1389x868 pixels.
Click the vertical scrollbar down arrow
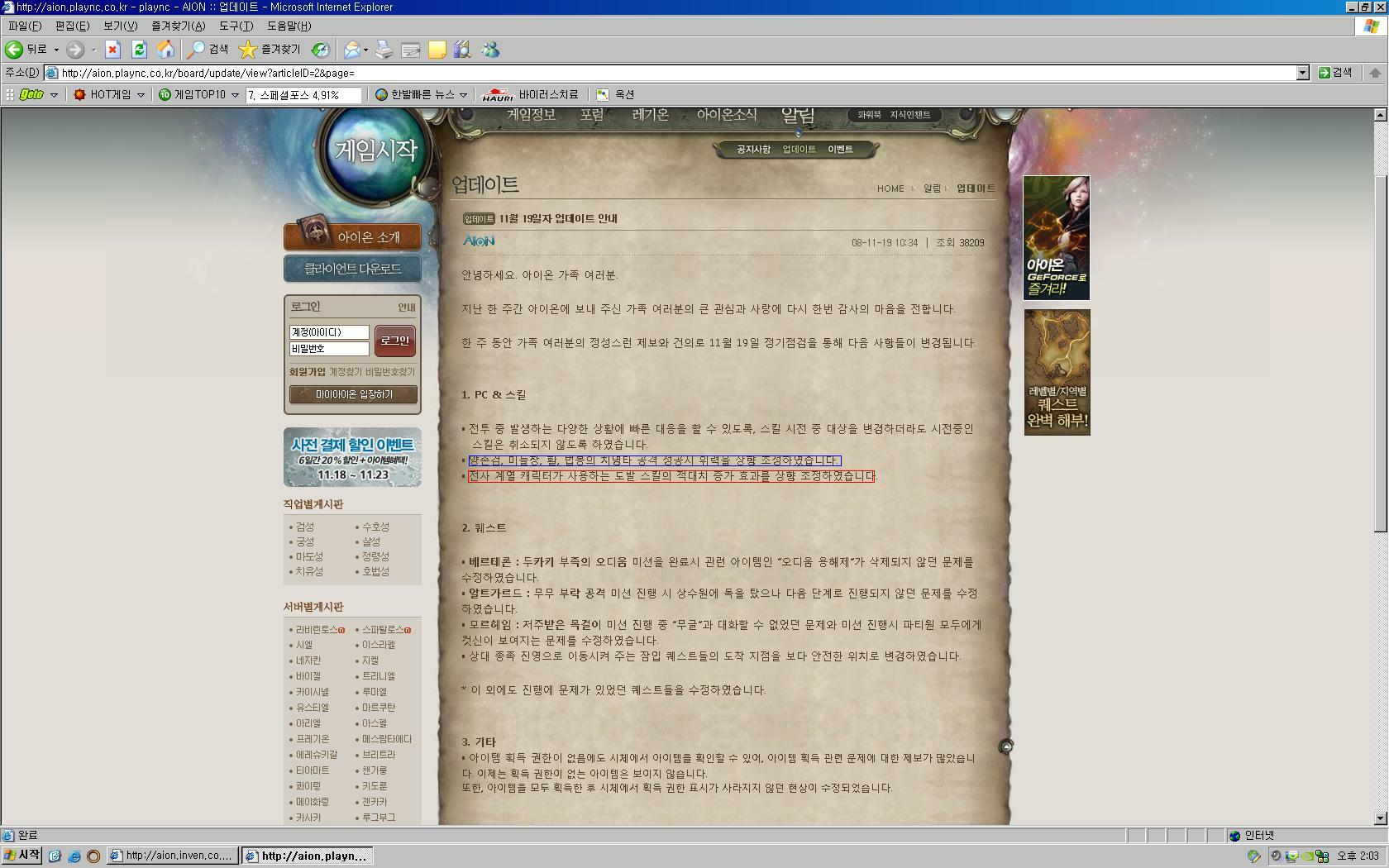(1379, 818)
